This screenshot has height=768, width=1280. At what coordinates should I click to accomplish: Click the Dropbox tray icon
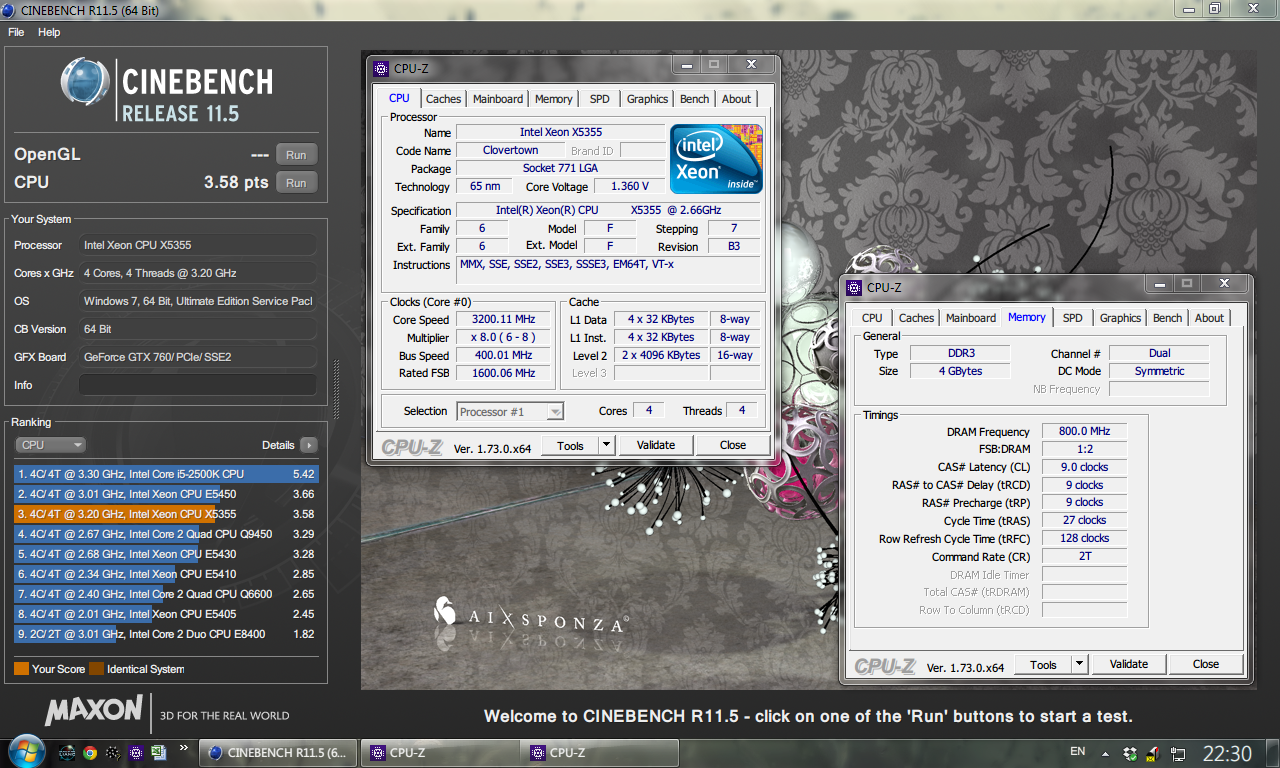pyautogui.click(x=1130, y=753)
